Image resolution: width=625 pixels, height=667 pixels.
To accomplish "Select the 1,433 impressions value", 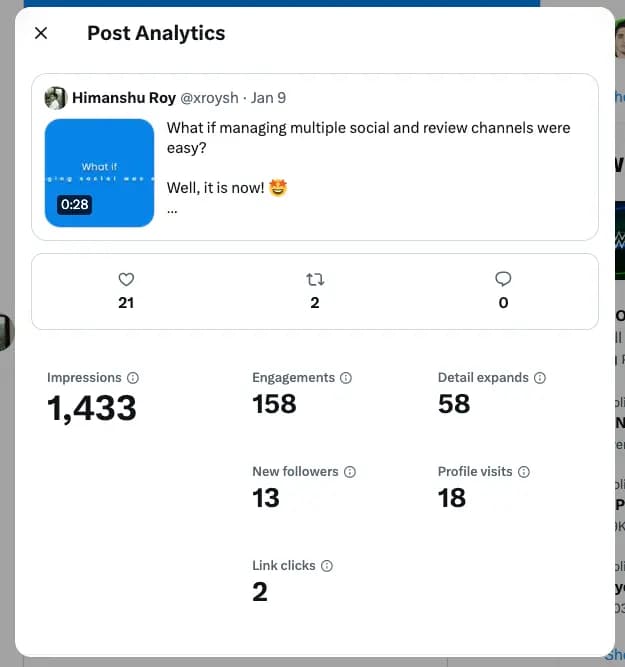I will [x=92, y=408].
